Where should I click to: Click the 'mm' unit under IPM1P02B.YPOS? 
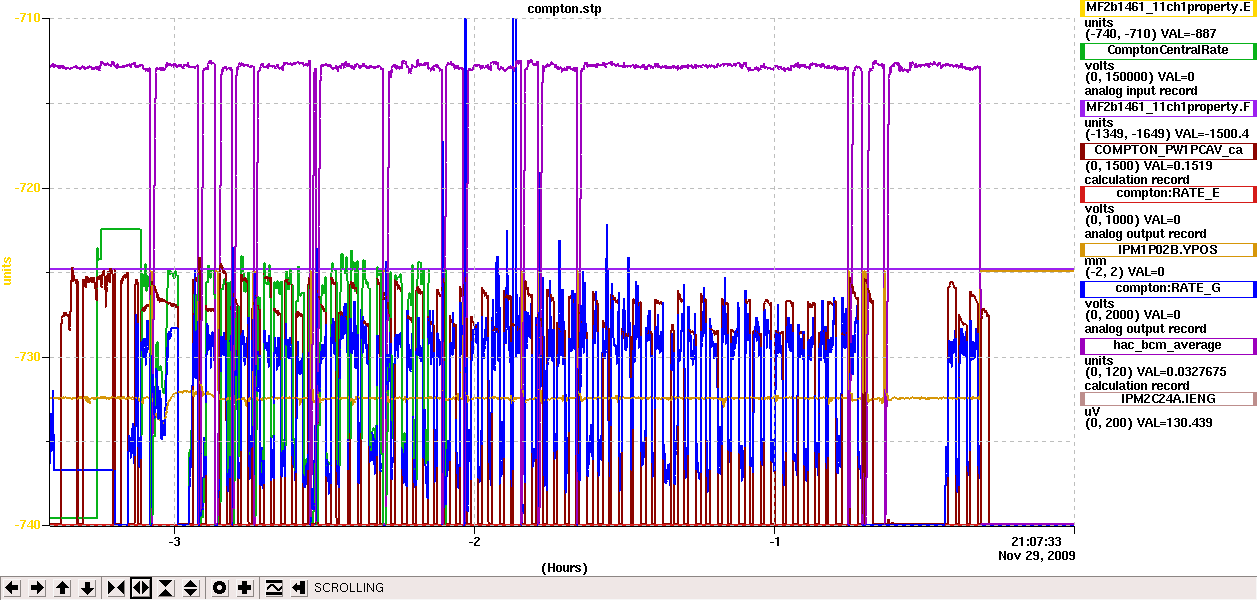pyautogui.click(x=1094, y=260)
